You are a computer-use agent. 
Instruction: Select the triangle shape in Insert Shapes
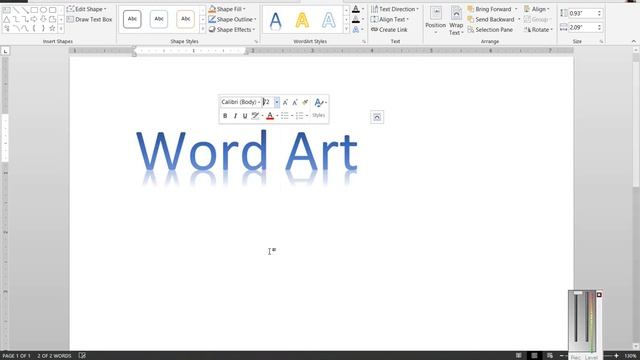[7, 19]
